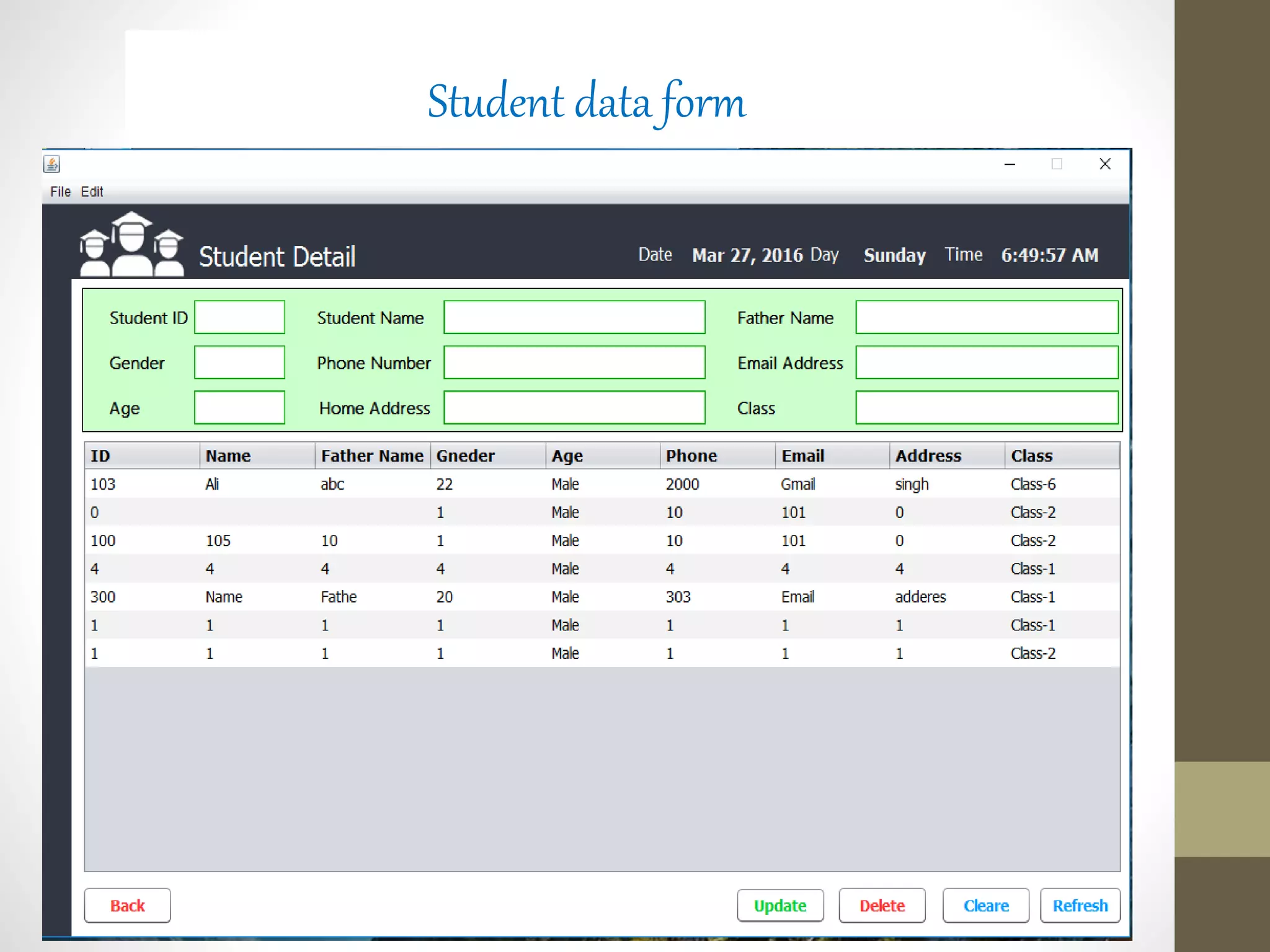Click the Cleare button
The height and width of the screenshot is (952, 1270).
point(986,906)
